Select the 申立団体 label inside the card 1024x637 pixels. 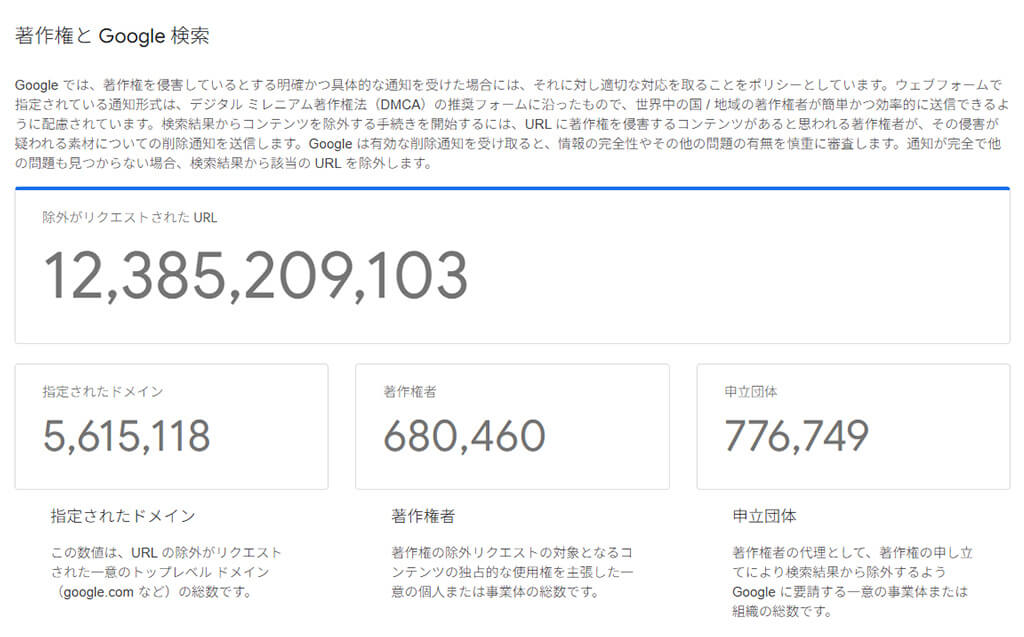(751, 392)
